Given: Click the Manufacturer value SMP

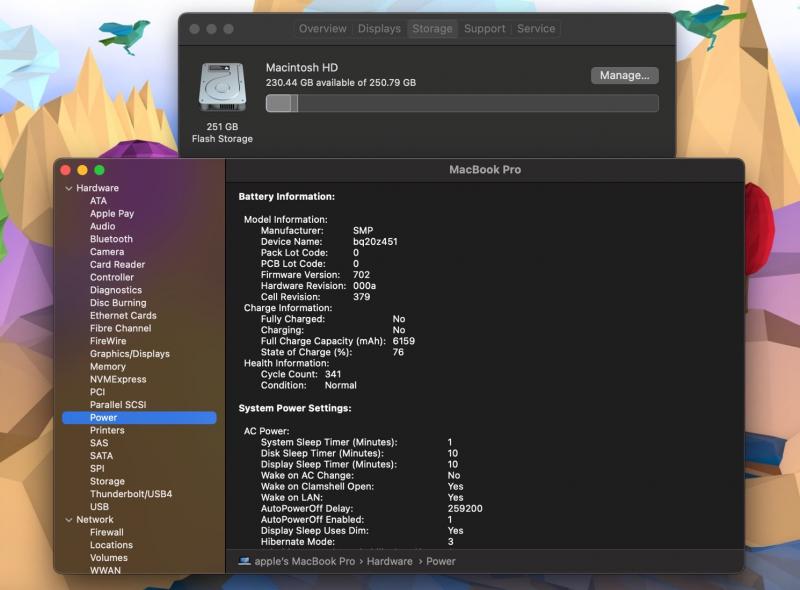Looking at the screenshot, I should 363,231.
